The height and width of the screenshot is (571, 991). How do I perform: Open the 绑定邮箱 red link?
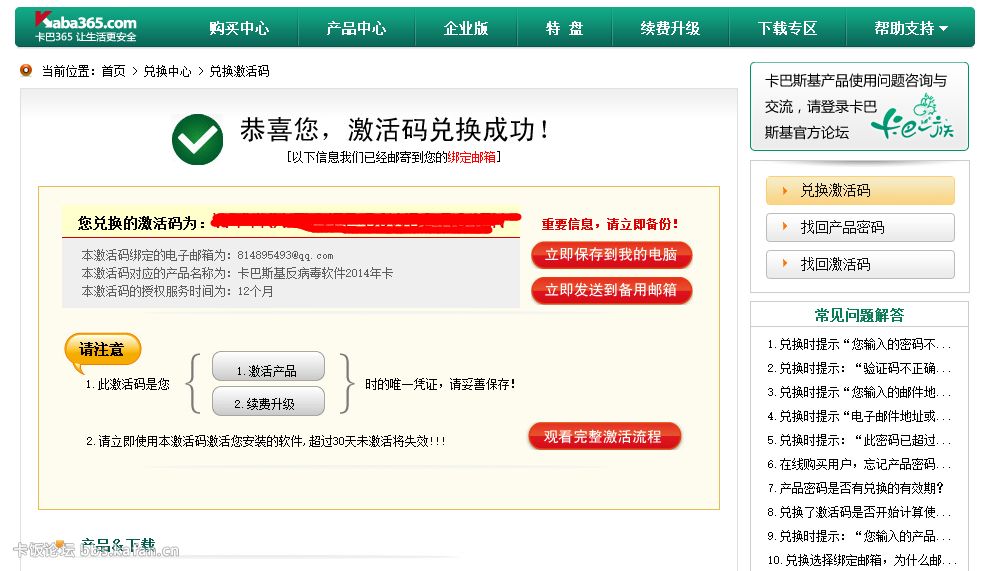click(471, 157)
